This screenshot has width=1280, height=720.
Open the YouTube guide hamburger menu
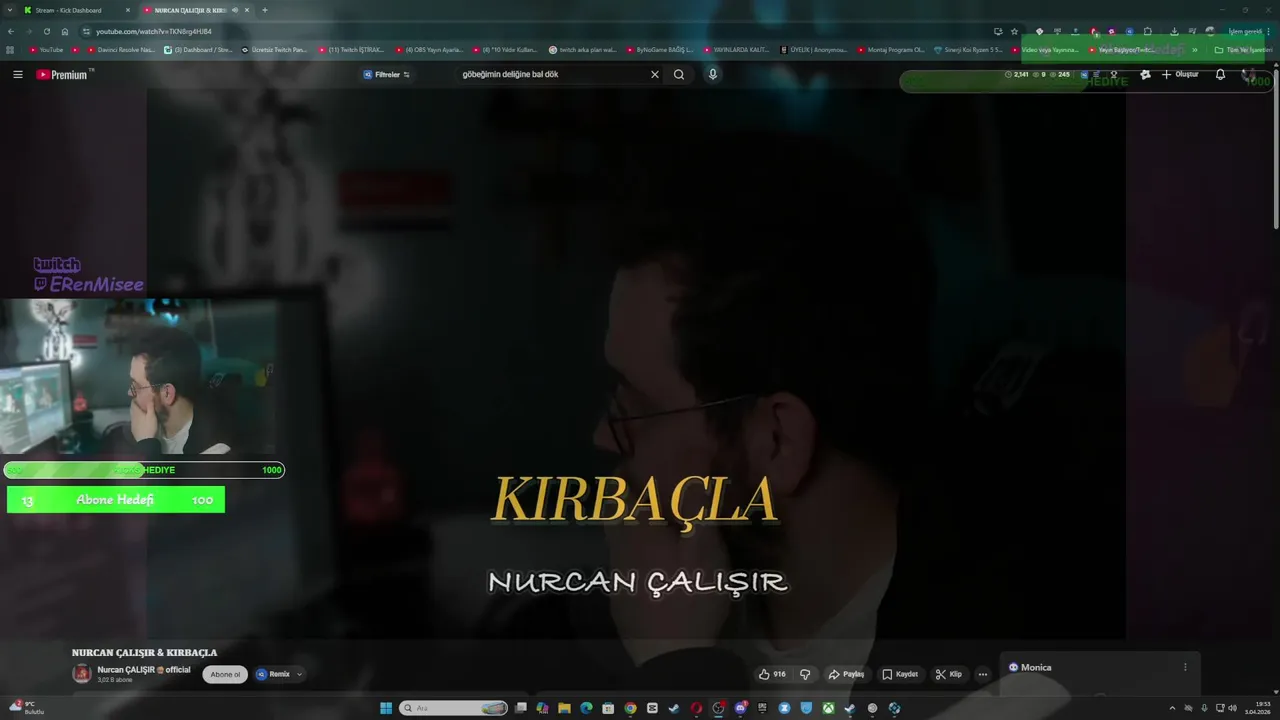tap(17, 74)
